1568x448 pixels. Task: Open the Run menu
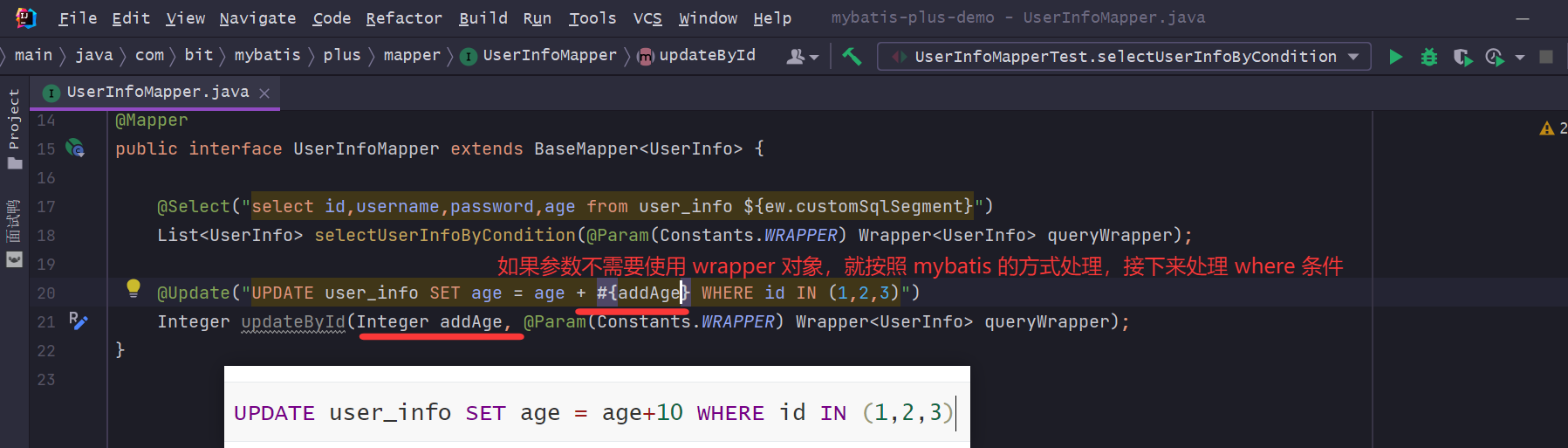[x=538, y=17]
